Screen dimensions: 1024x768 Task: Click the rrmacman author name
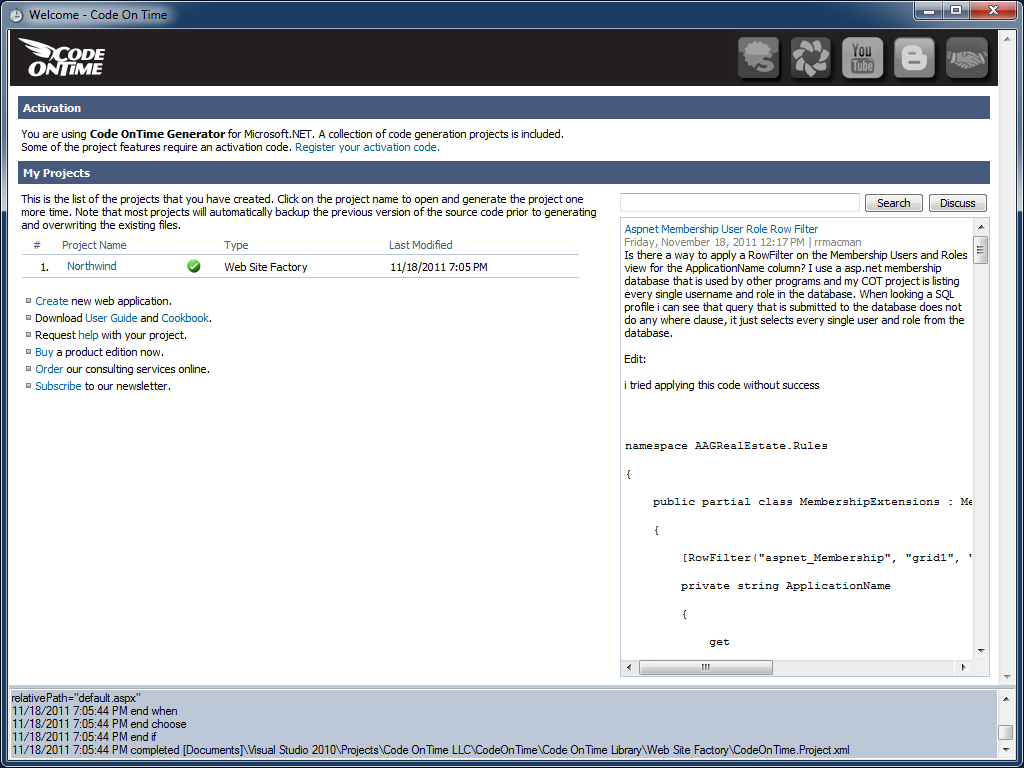[837, 242]
